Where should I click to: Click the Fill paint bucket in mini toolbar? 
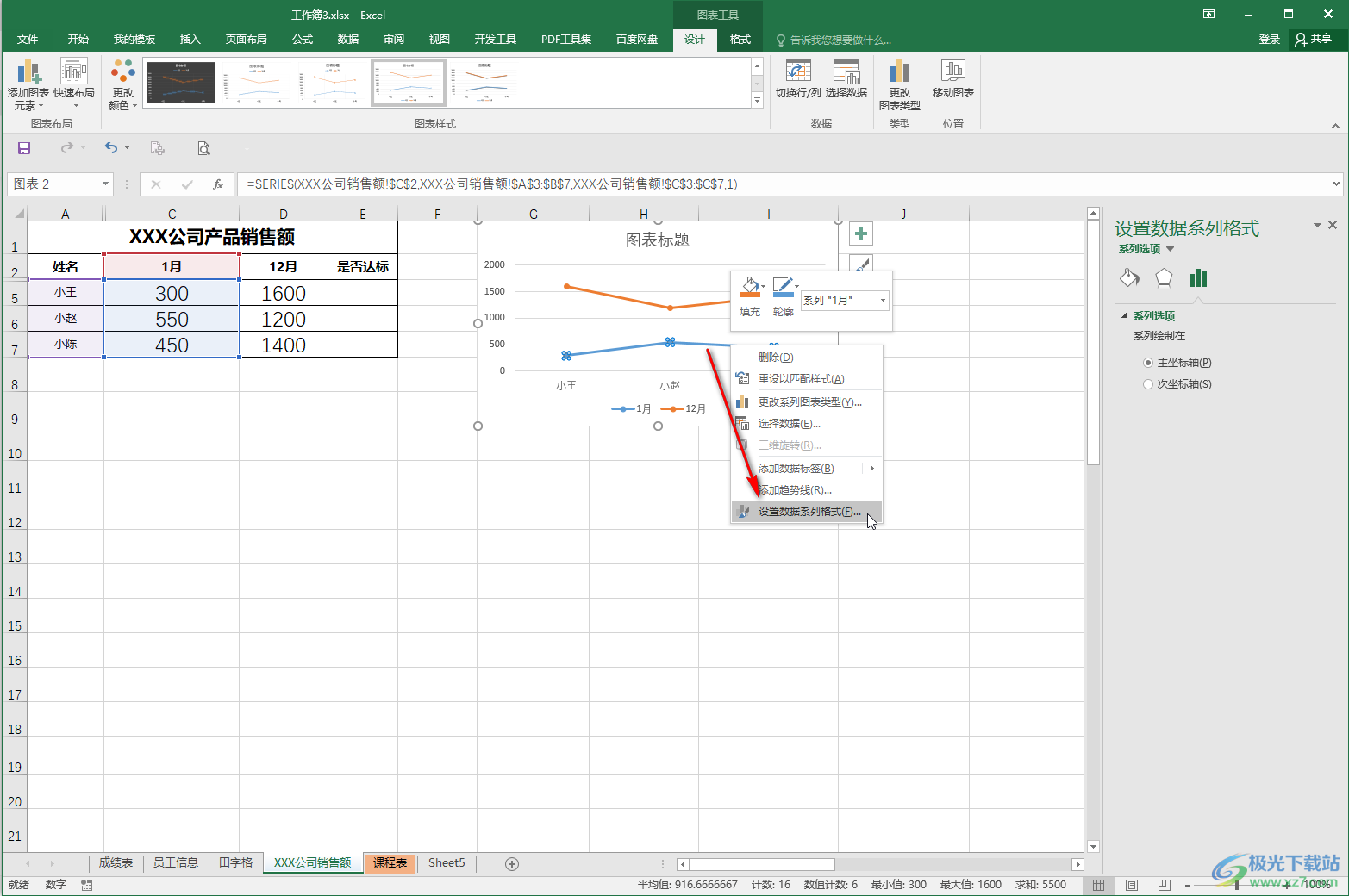[x=750, y=287]
